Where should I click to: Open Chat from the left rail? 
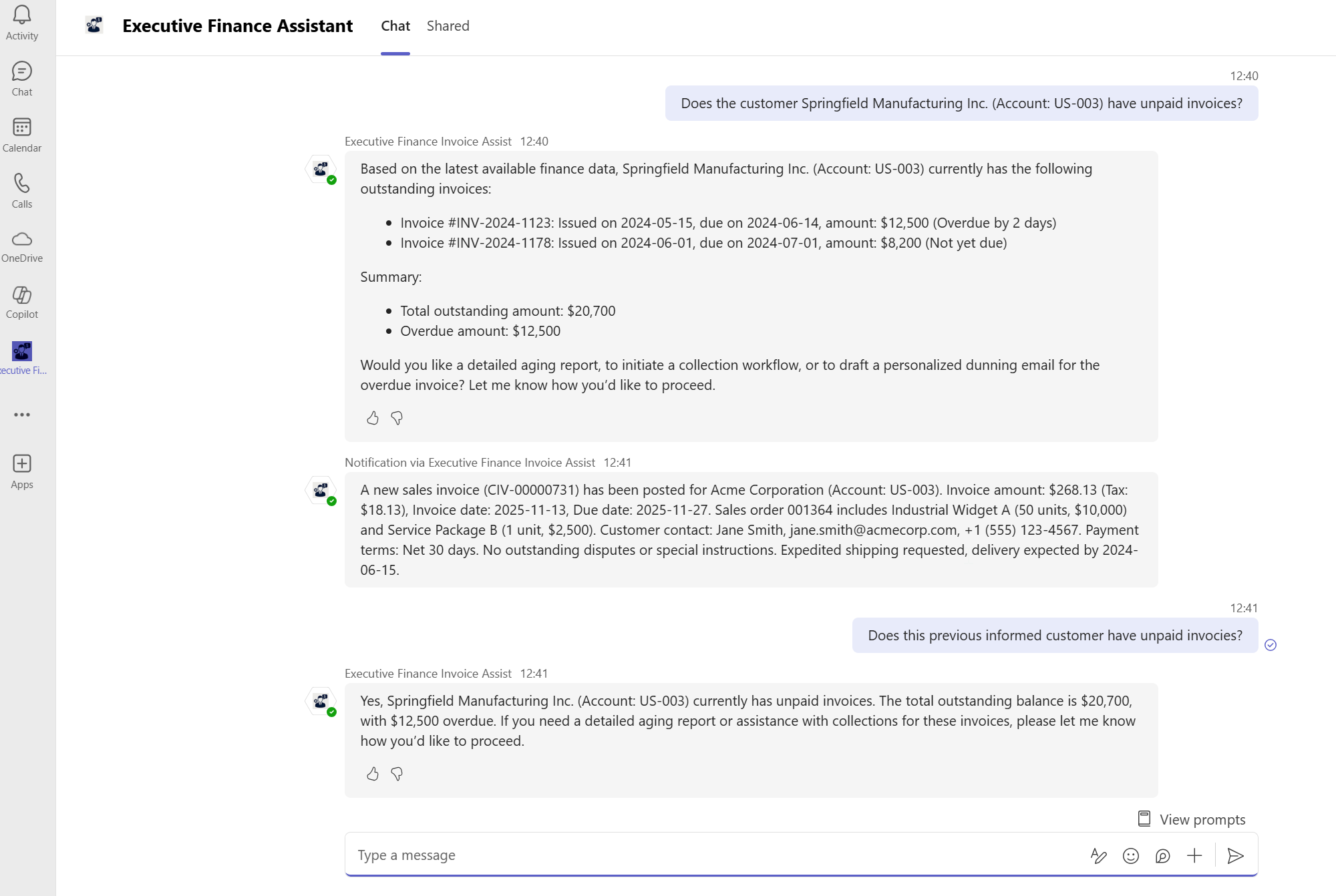click(x=22, y=79)
